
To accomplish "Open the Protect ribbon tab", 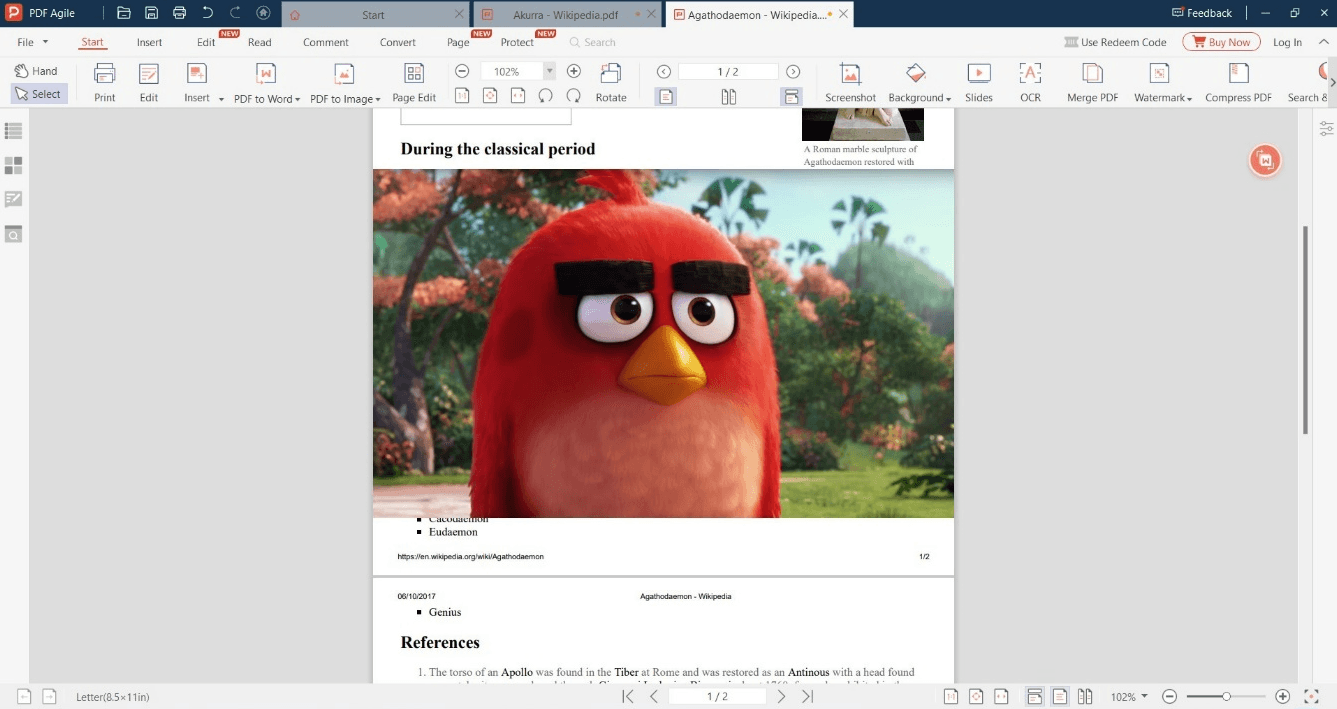I will (x=517, y=42).
